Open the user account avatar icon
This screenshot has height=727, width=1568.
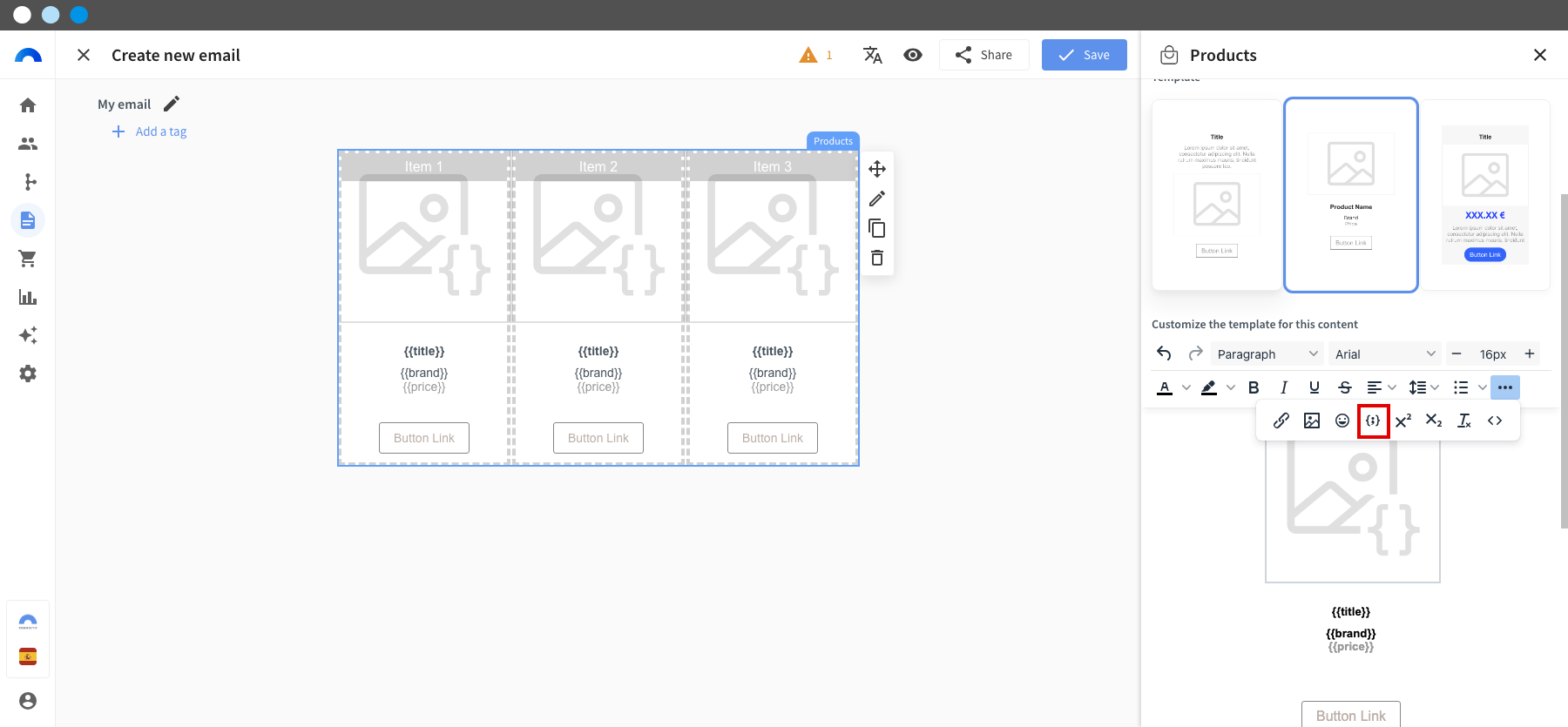[x=28, y=701]
